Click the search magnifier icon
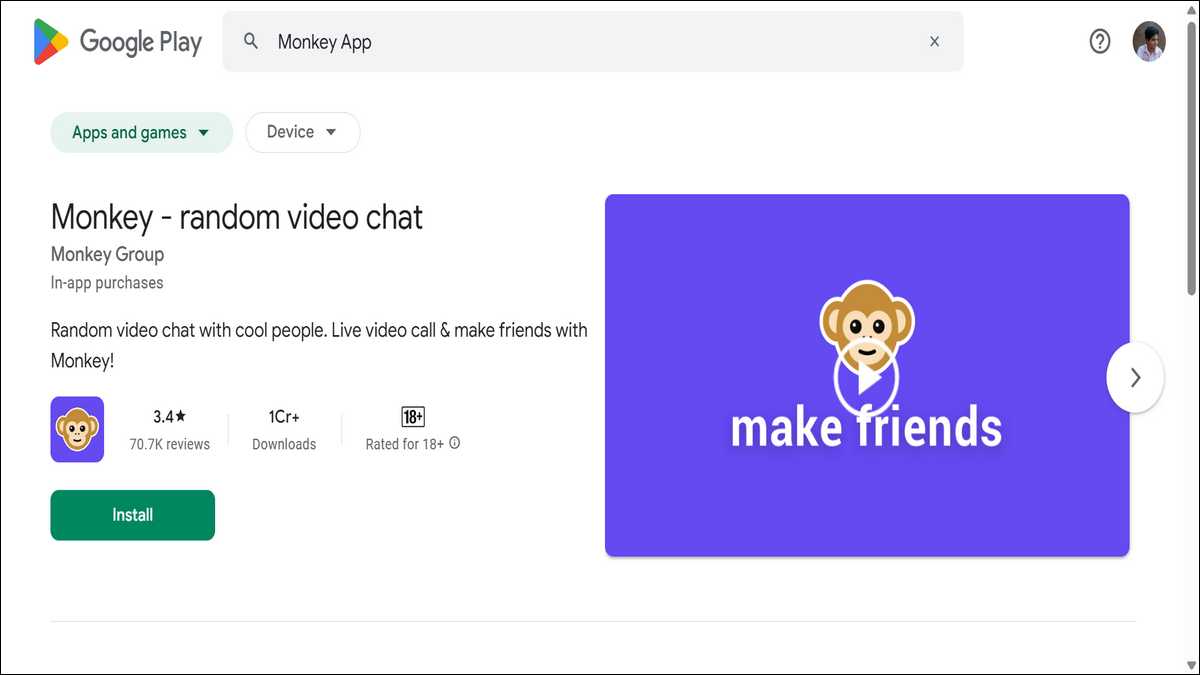This screenshot has height=675, width=1200. (251, 41)
